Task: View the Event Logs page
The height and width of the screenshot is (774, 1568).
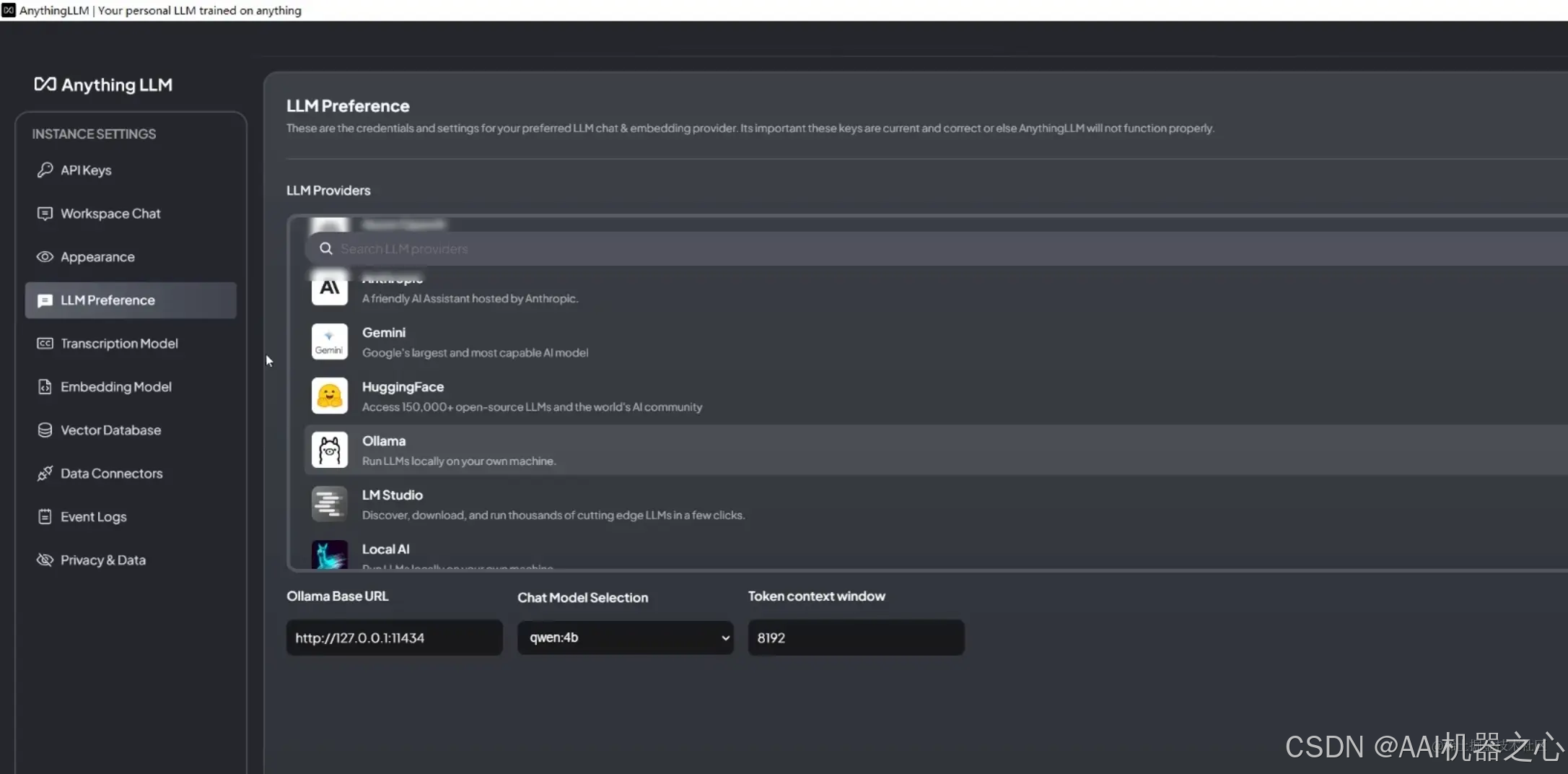Action: click(131, 516)
